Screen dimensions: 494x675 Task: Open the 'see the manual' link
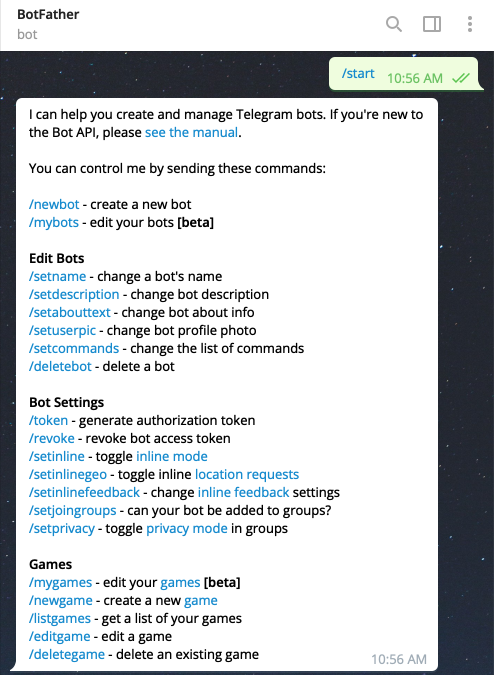191,132
